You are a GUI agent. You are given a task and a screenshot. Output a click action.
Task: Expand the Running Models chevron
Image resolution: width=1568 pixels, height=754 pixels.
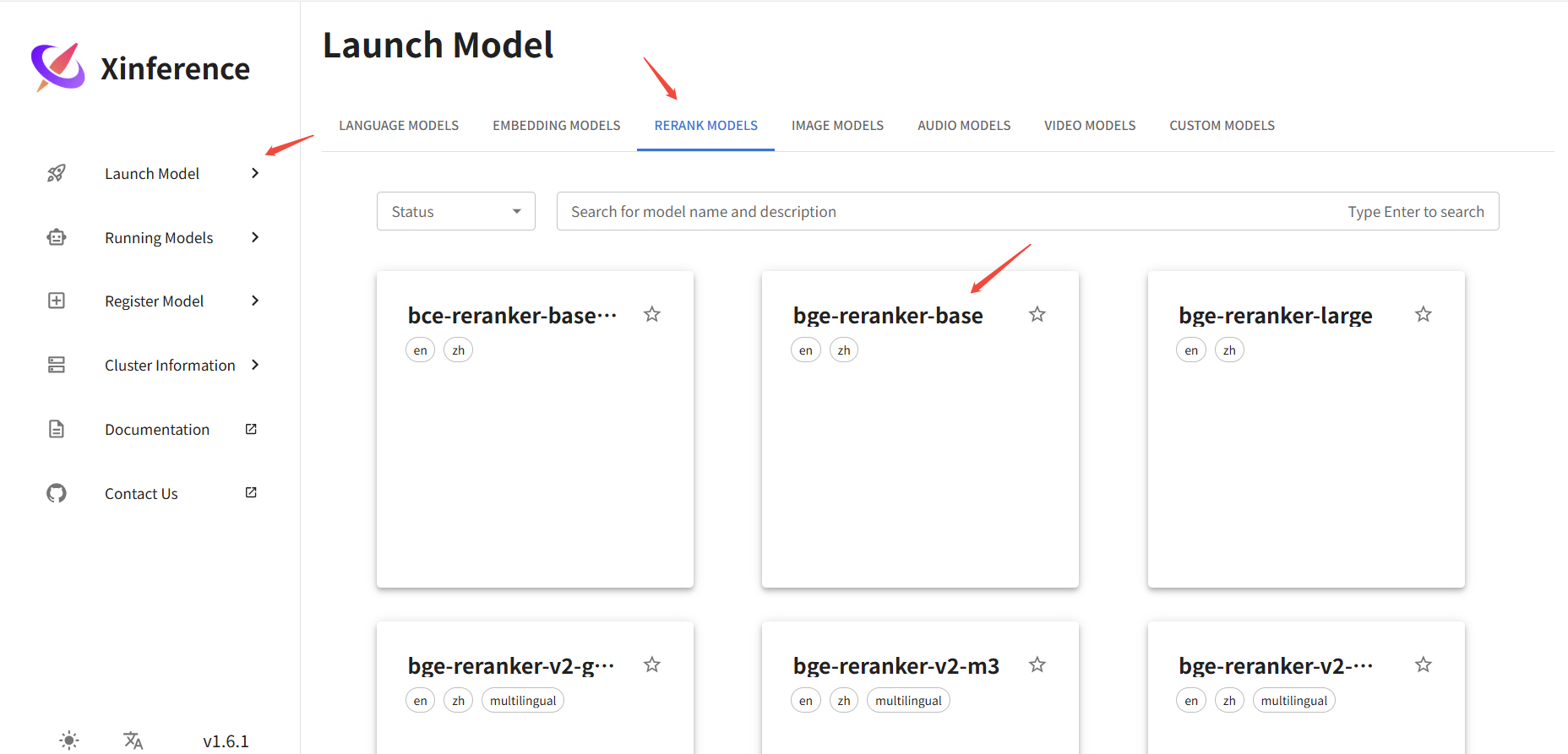(255, 237)
